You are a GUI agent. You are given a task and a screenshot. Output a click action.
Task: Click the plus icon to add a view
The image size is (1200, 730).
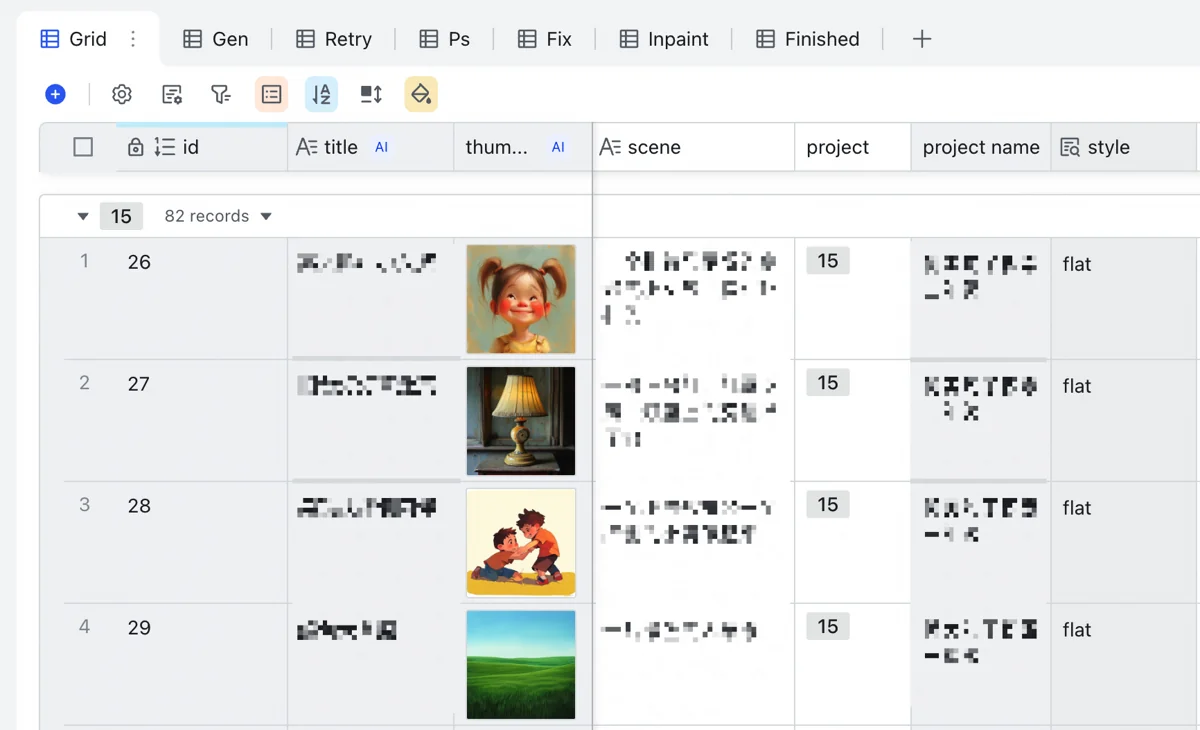922,39
